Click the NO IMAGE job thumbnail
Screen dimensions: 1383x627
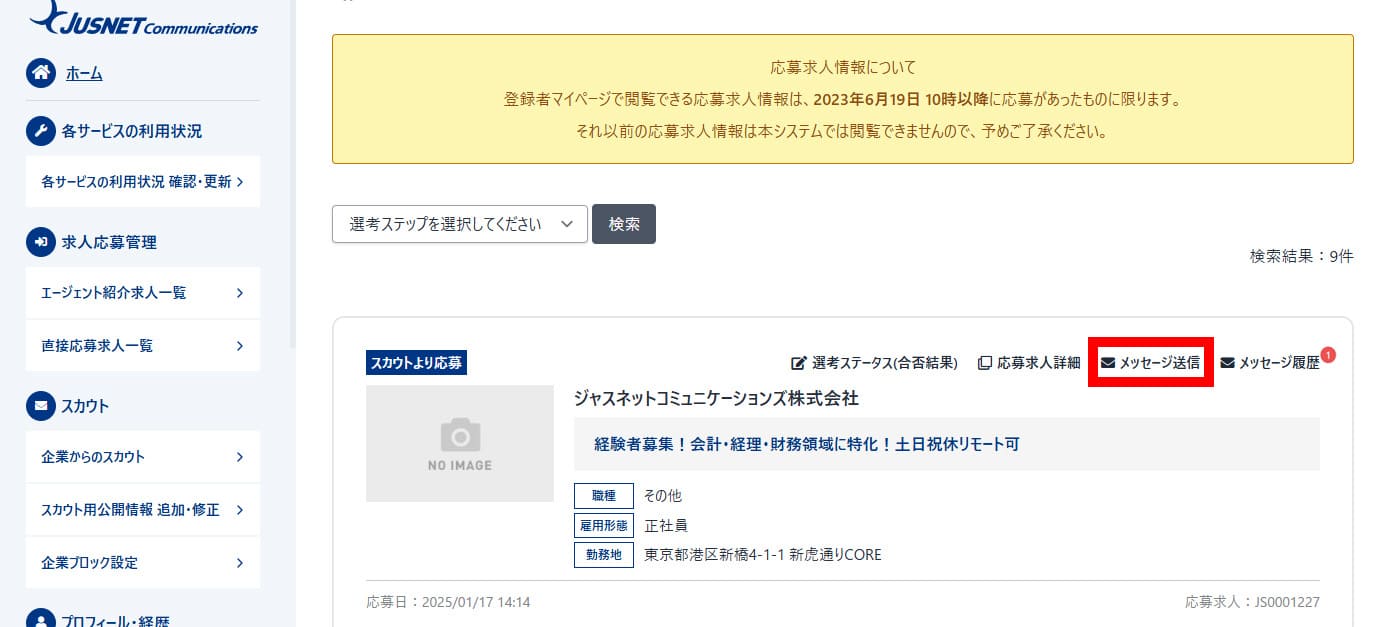point(460,443)
